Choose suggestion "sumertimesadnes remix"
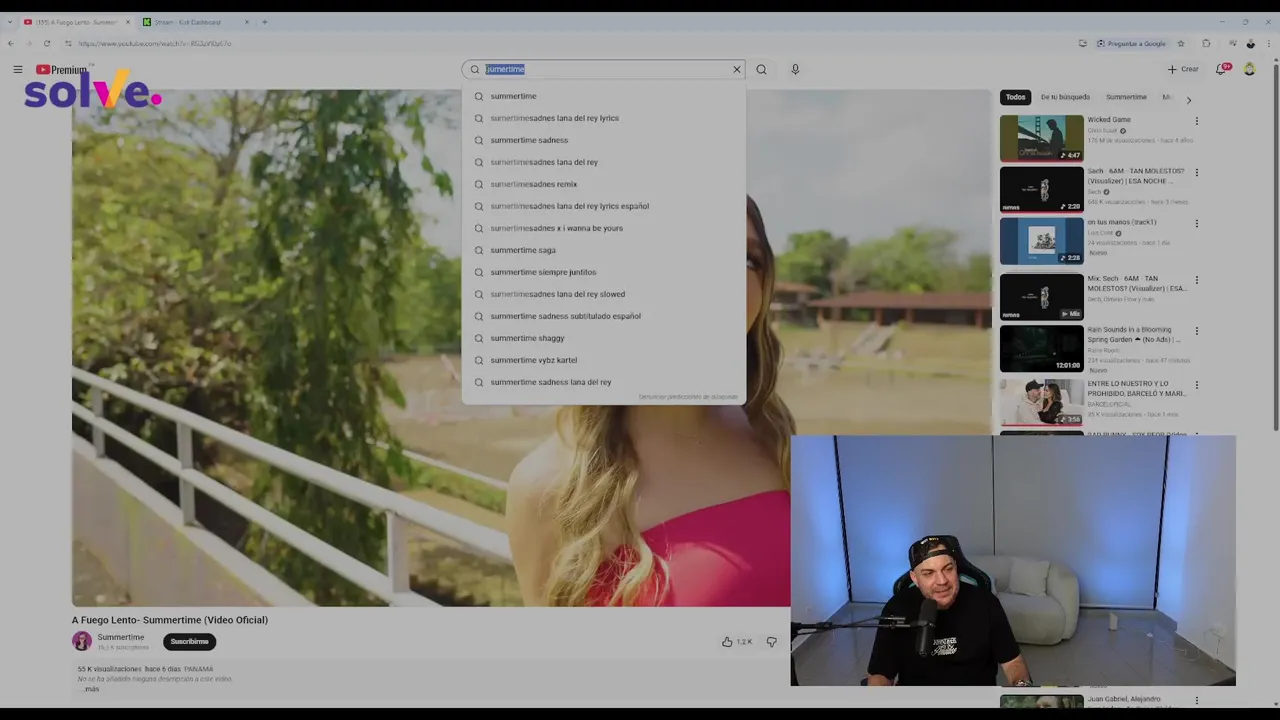Screen dimensions: 1280x720 603,184
